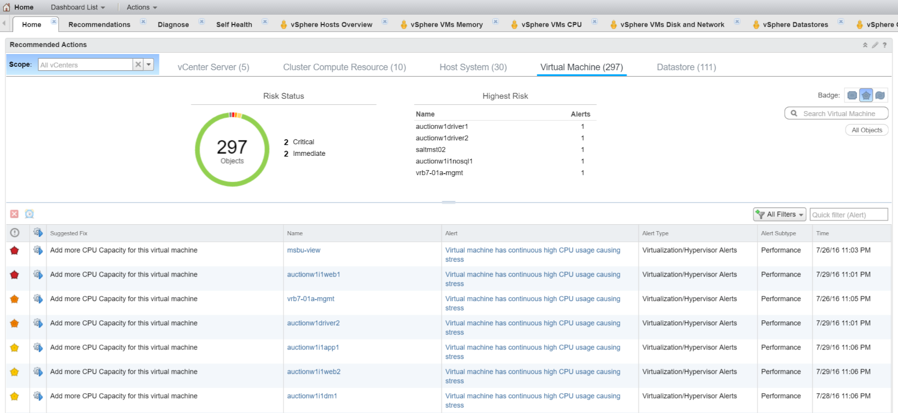
Task: Click the All Objects button
Action: point(866,130)
